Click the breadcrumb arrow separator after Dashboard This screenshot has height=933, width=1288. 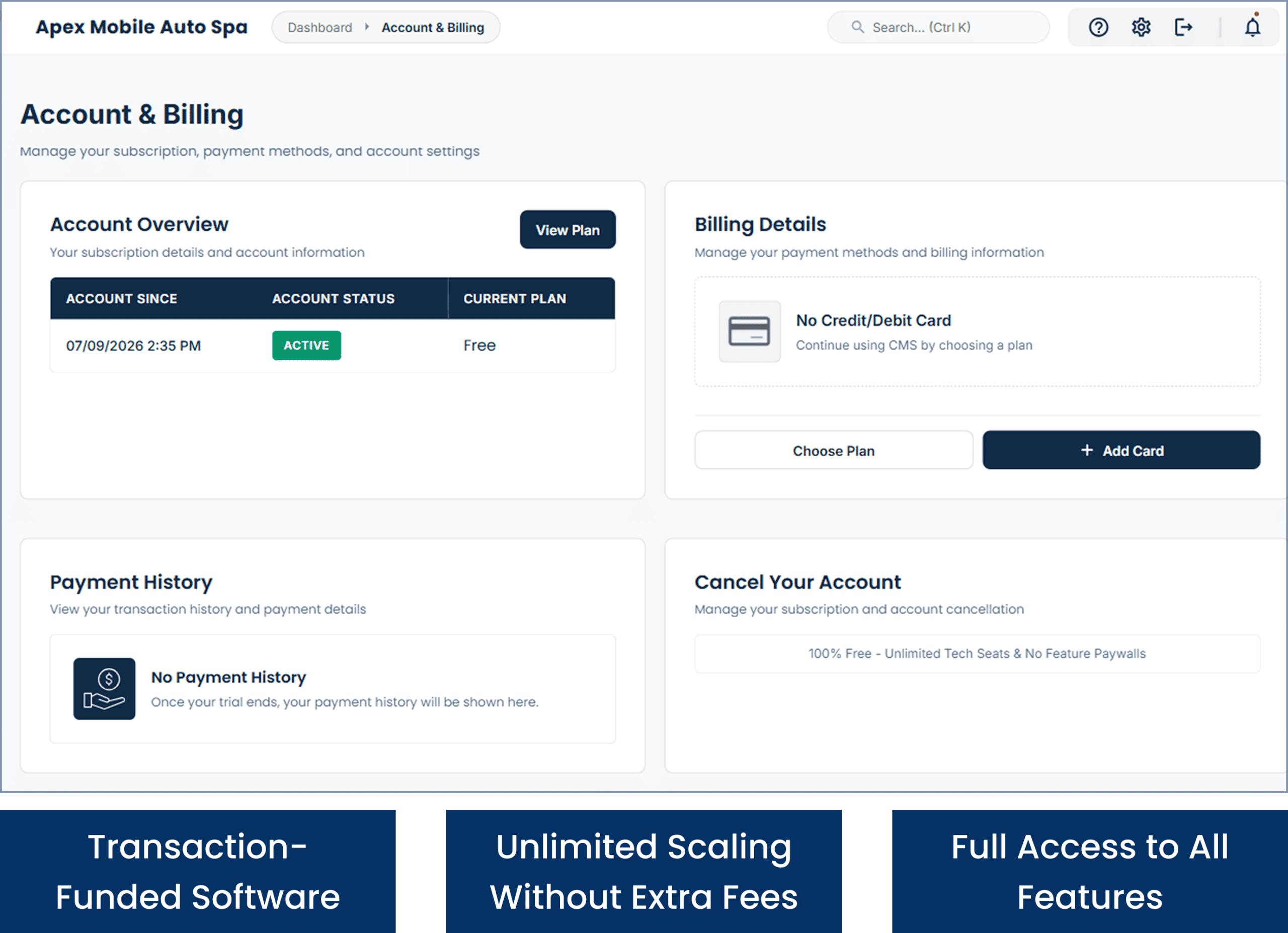[x=367, y=27]
